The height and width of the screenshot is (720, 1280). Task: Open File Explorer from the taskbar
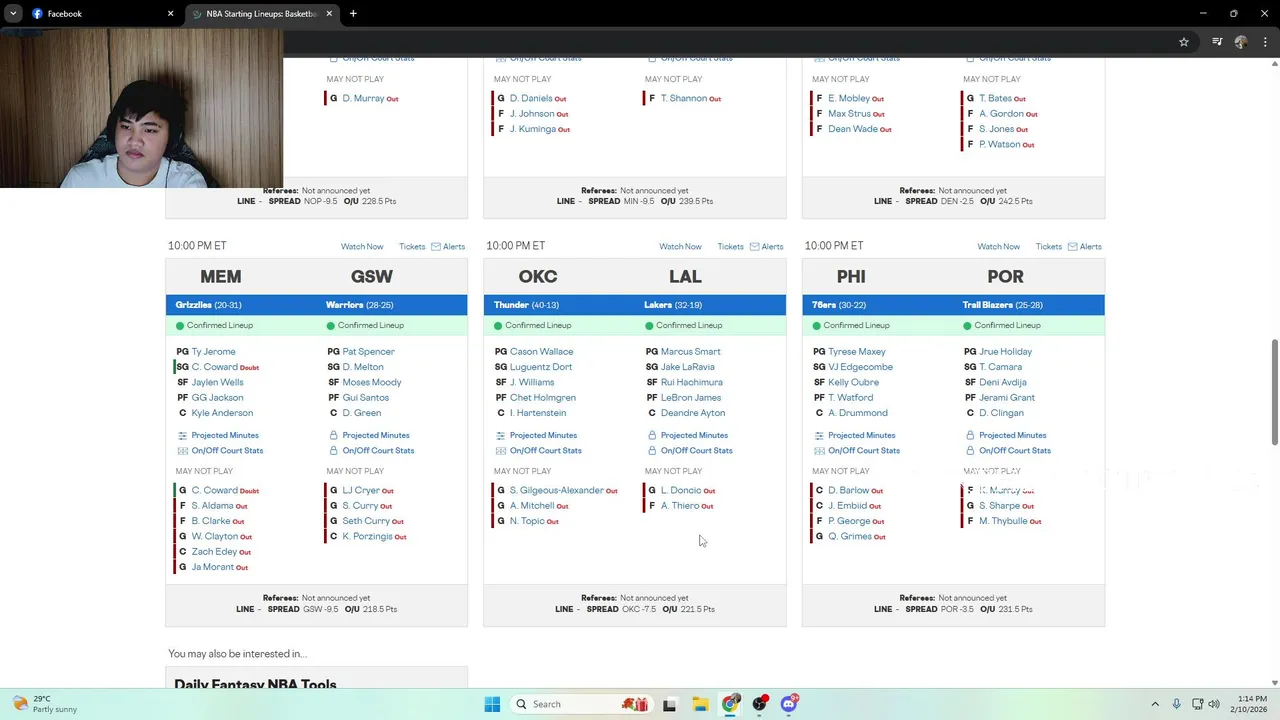tap(700, 704)
